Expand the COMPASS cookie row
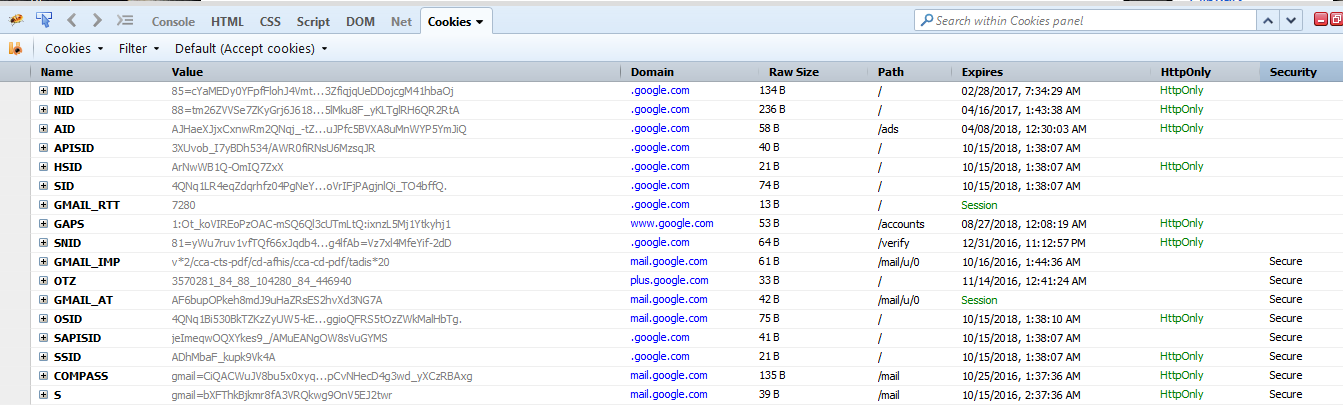Viewport: 1343px width, 407px height. (43, 376)
